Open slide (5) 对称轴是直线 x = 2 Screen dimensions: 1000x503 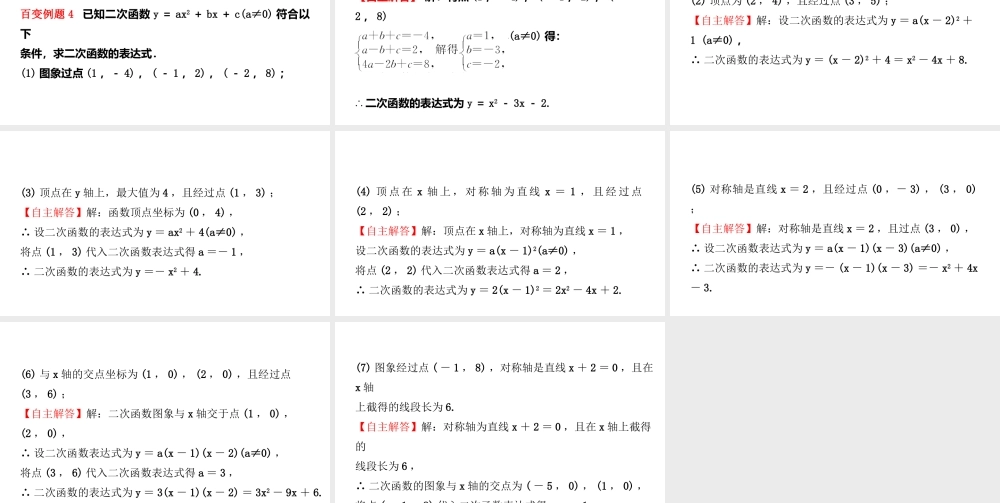pos(835,223)
